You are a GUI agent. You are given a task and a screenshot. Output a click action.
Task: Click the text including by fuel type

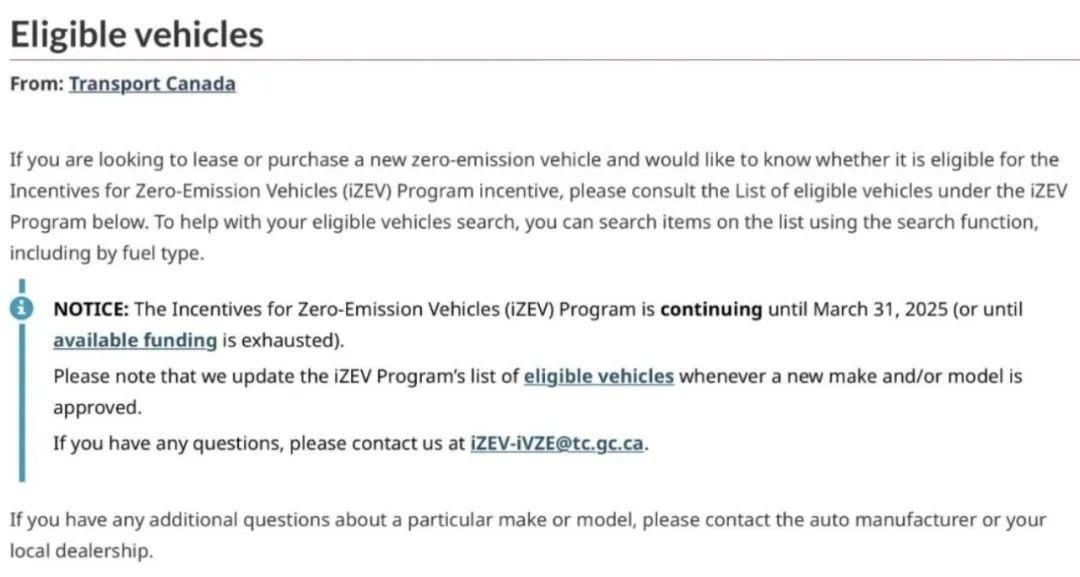(107, 253)
